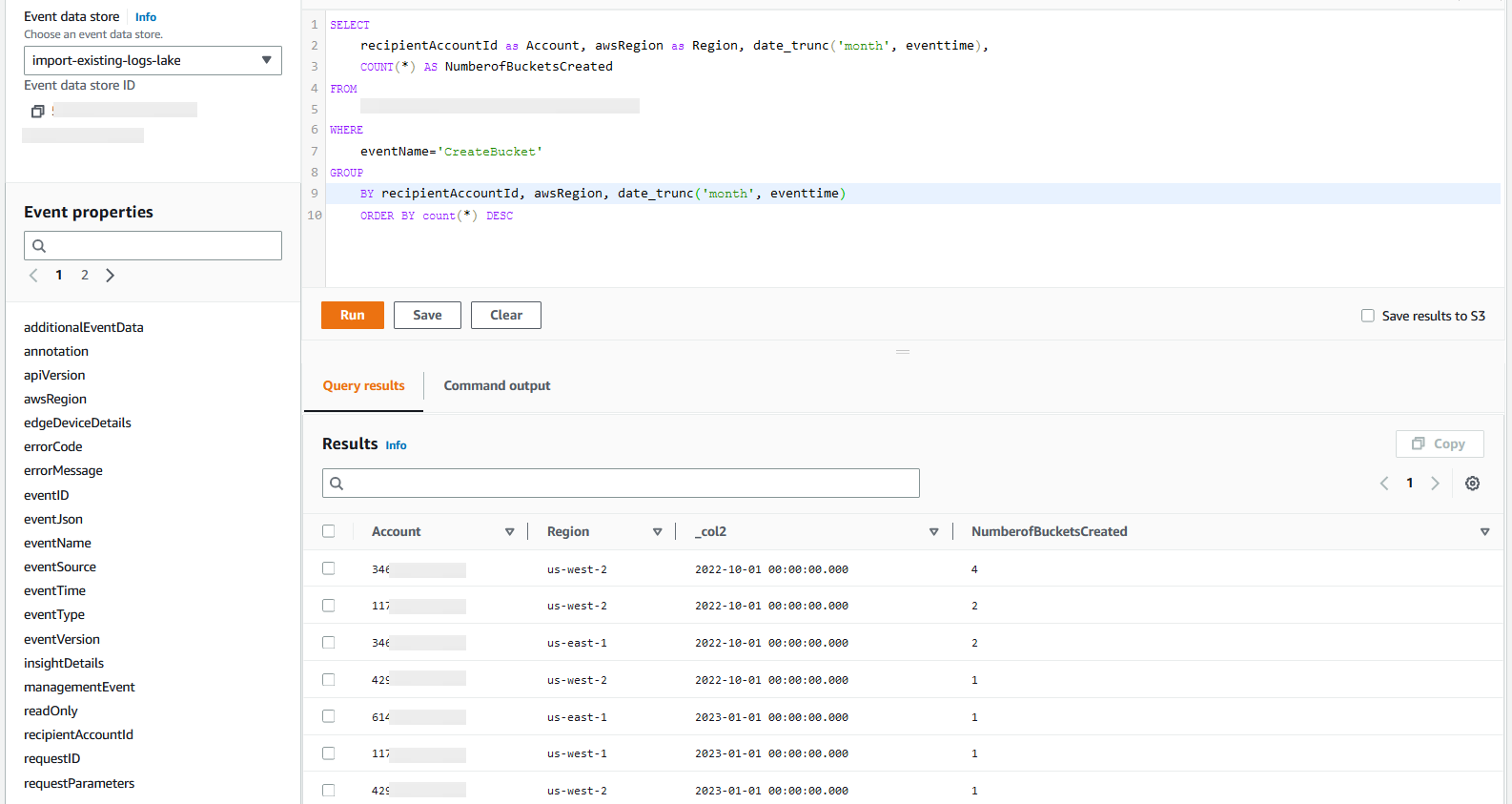Select the Query results tab

click(363, 386)
